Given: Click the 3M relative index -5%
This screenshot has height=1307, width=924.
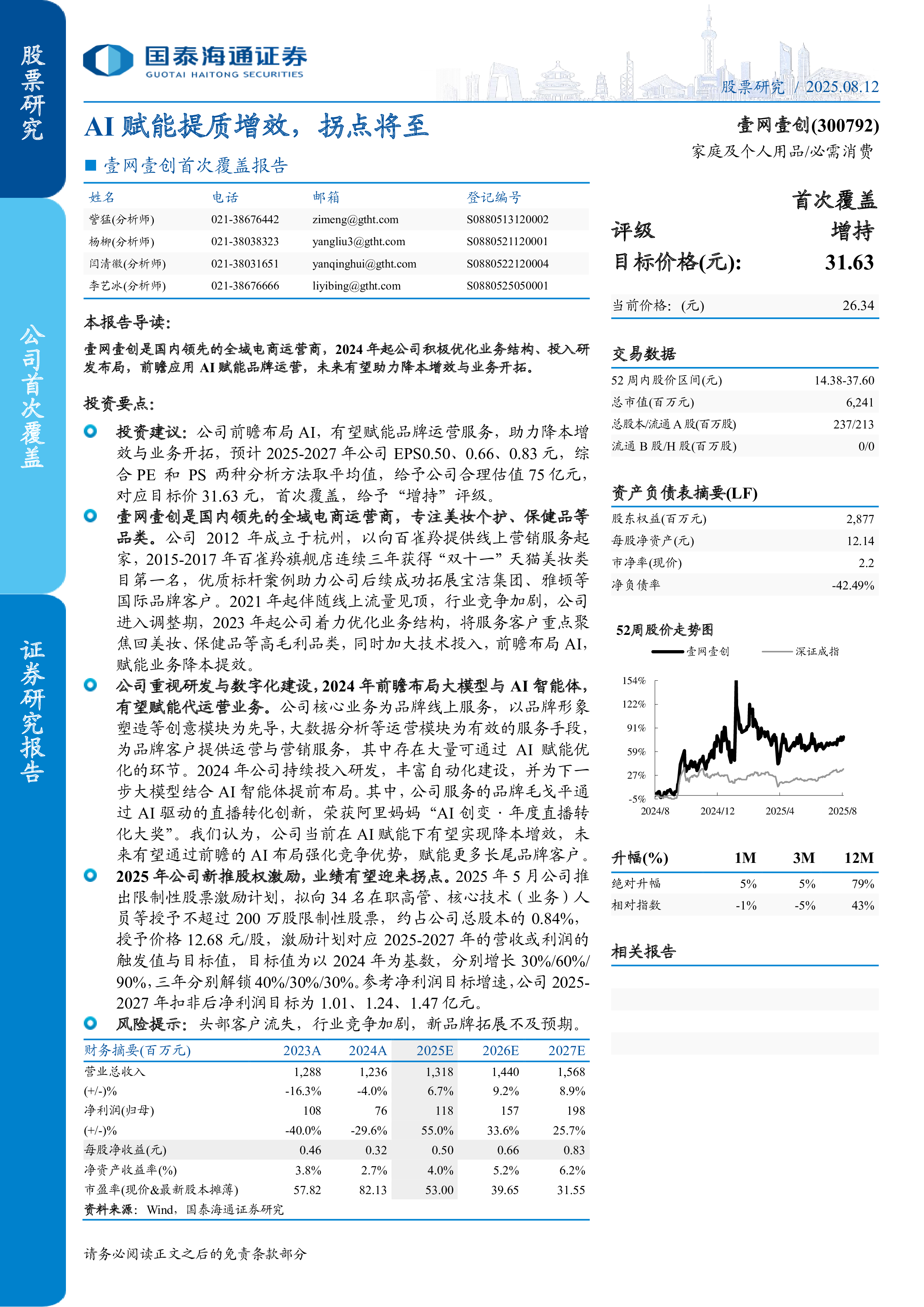Looking at the screenshot, I should point(804,905).
